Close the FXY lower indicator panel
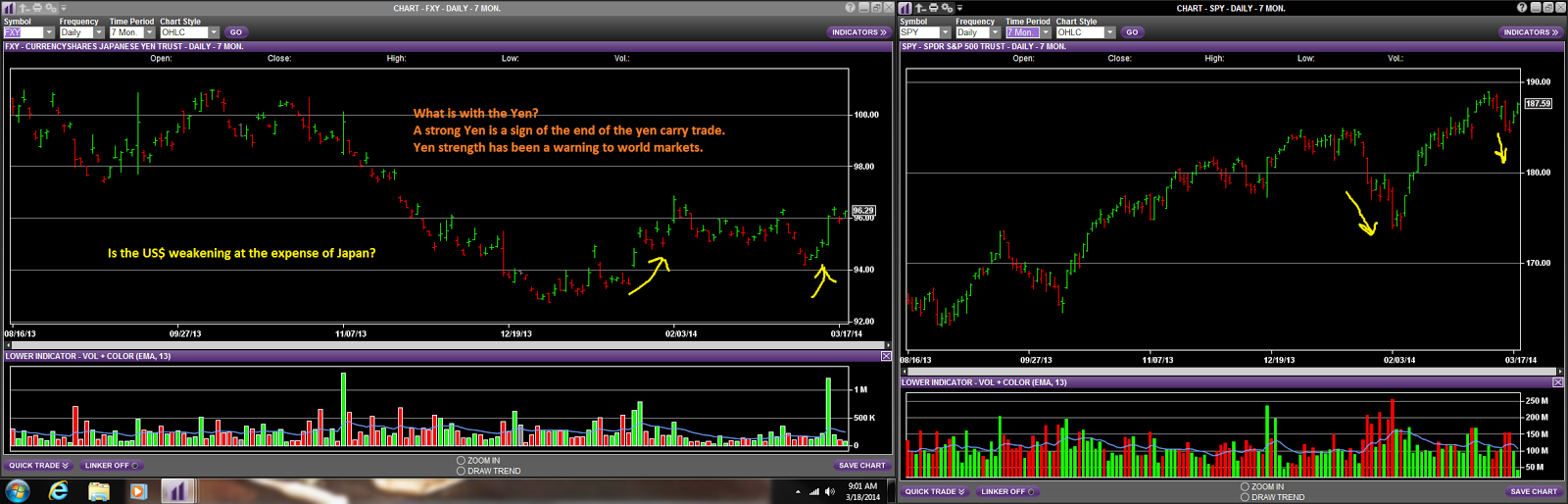1568x504 pixels. click(x=886, y=356)
